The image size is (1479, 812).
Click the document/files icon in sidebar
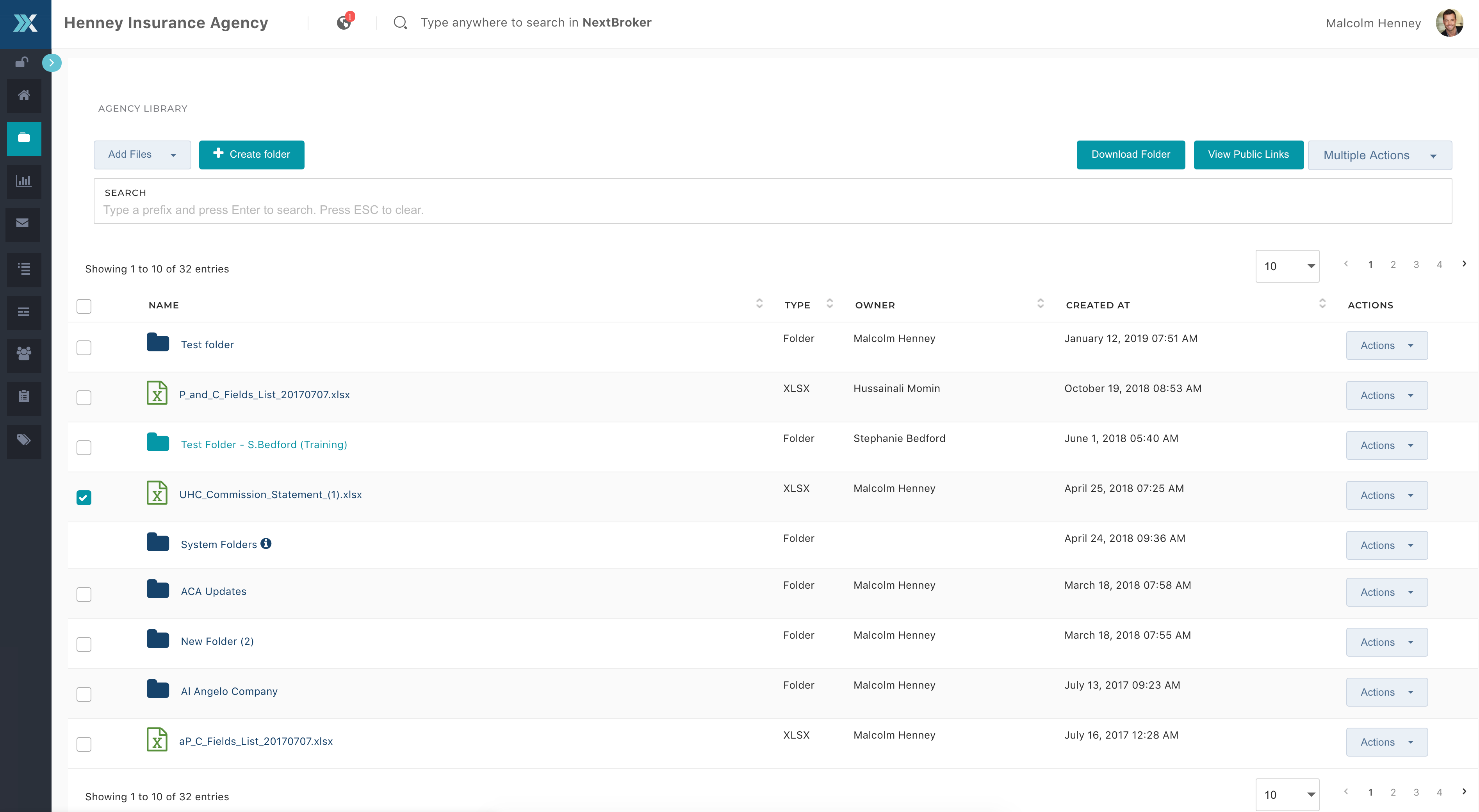click(25, 137)
